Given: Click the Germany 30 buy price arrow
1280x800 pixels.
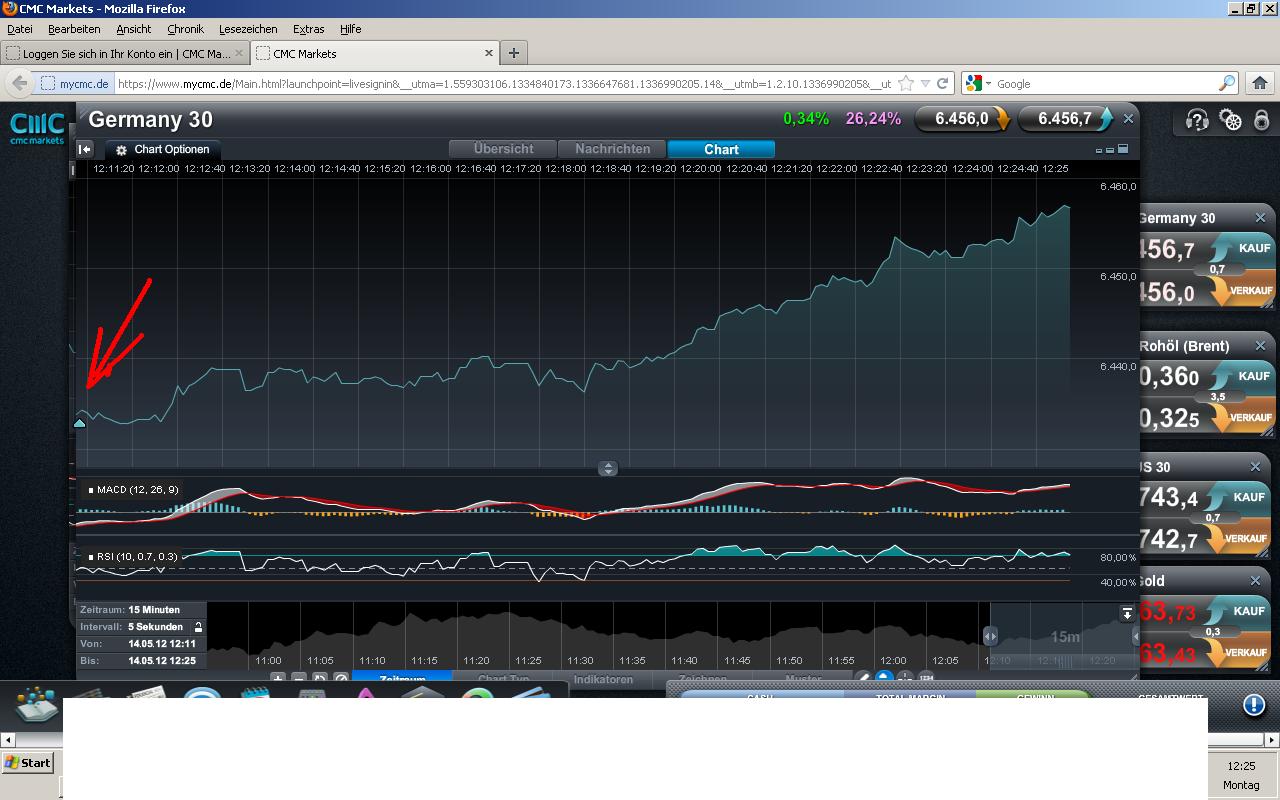Looking at the screenshot, I should point(1105,119).
